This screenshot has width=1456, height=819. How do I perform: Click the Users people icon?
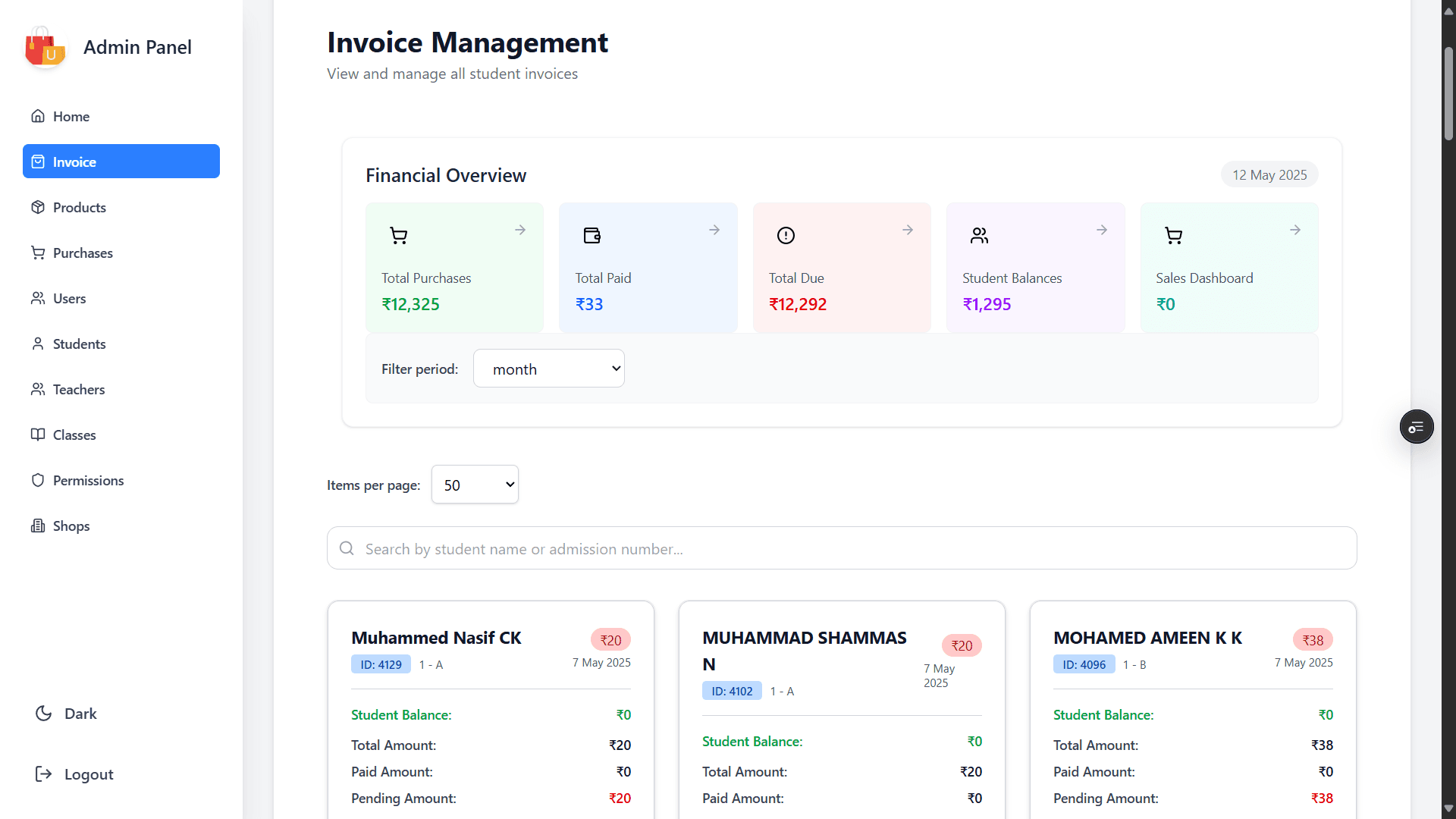pyautogui.click(x=38, y=298)
